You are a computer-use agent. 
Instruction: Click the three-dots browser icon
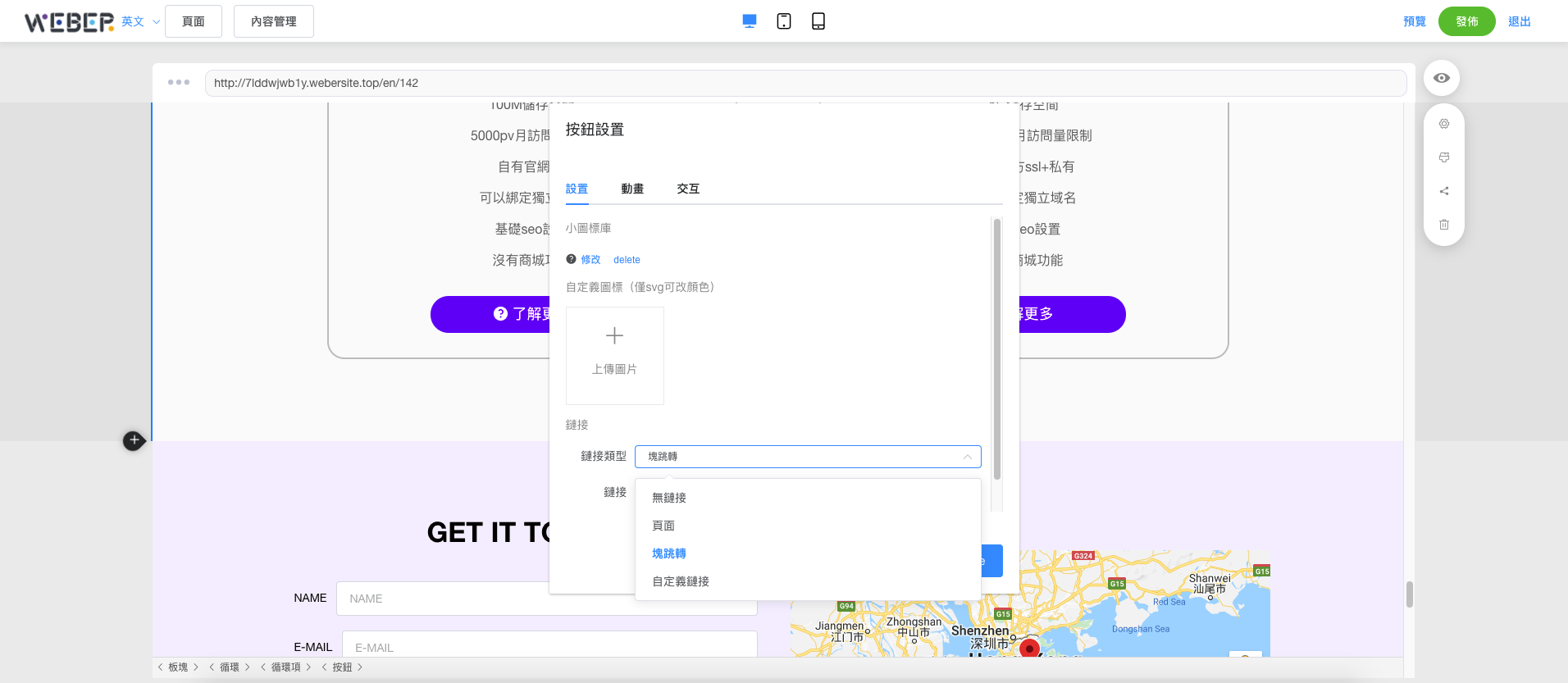point(179,82)
